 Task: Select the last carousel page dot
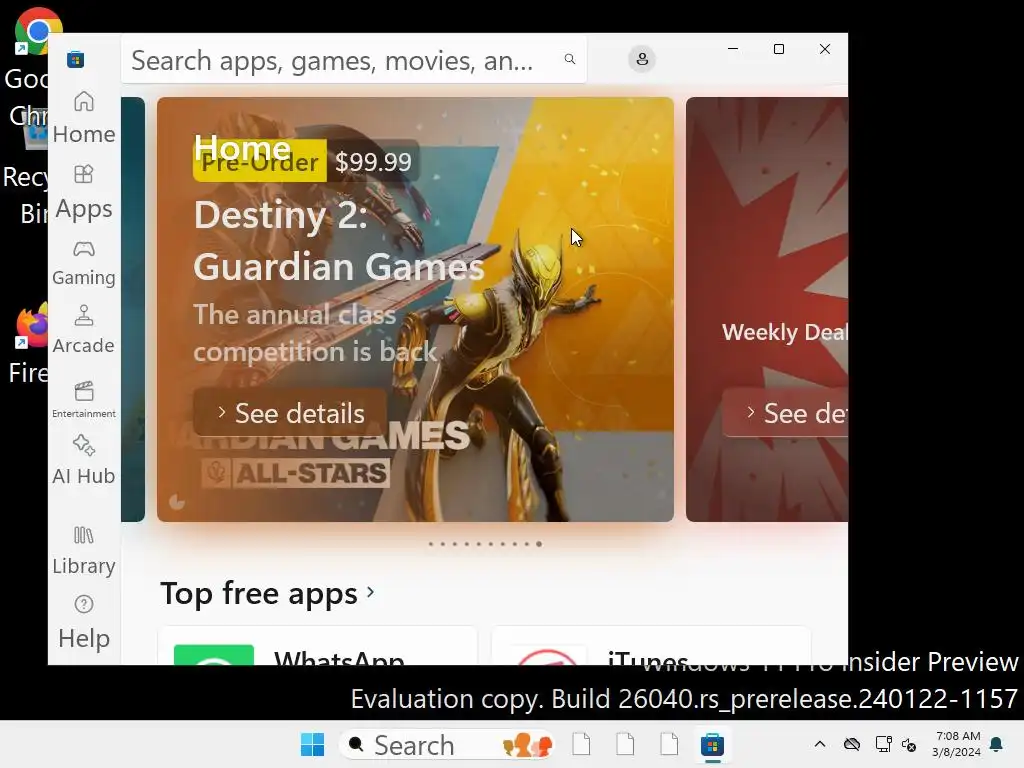(x=539, y=544)
